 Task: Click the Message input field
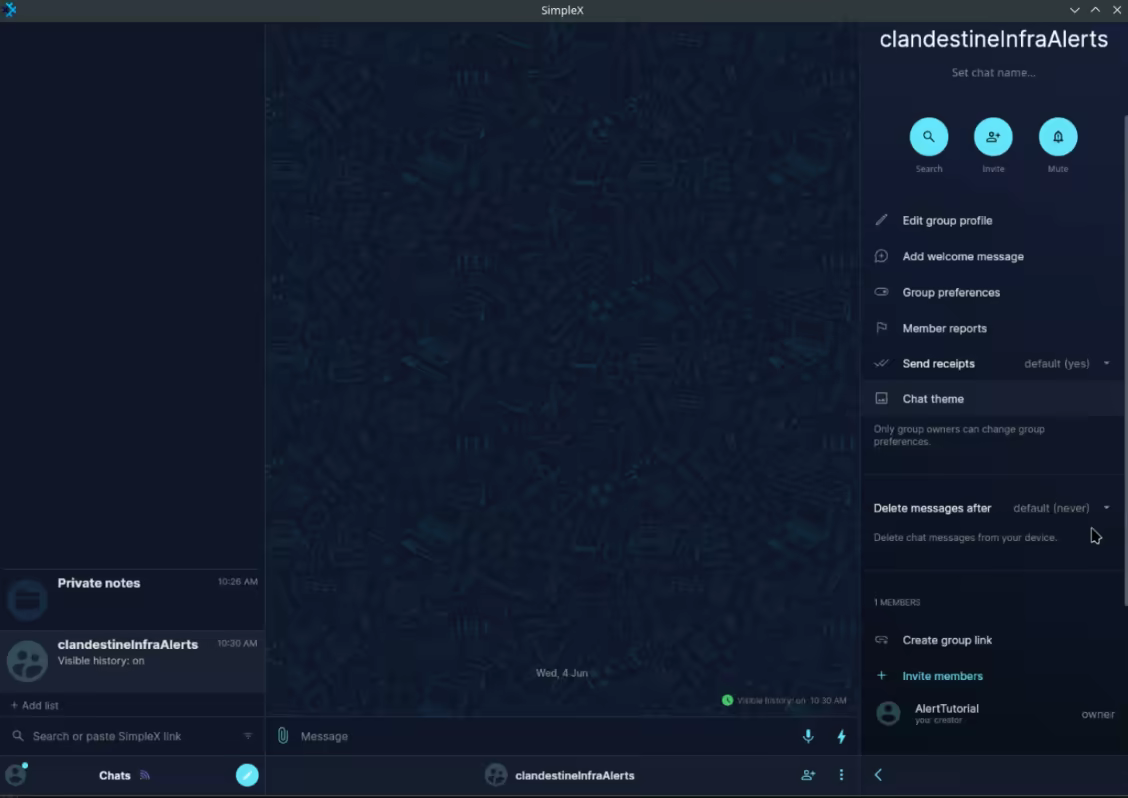pyautogui.click(x=540, y=736)
